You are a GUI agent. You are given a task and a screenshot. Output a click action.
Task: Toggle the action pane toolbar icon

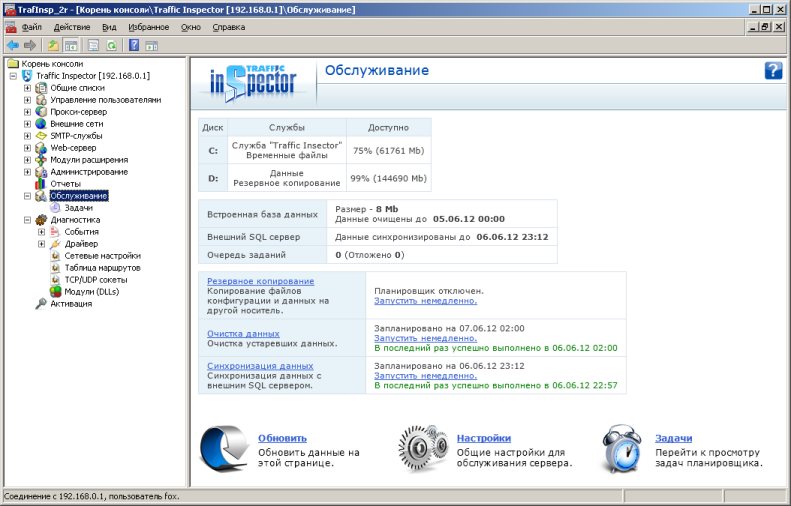151,46
